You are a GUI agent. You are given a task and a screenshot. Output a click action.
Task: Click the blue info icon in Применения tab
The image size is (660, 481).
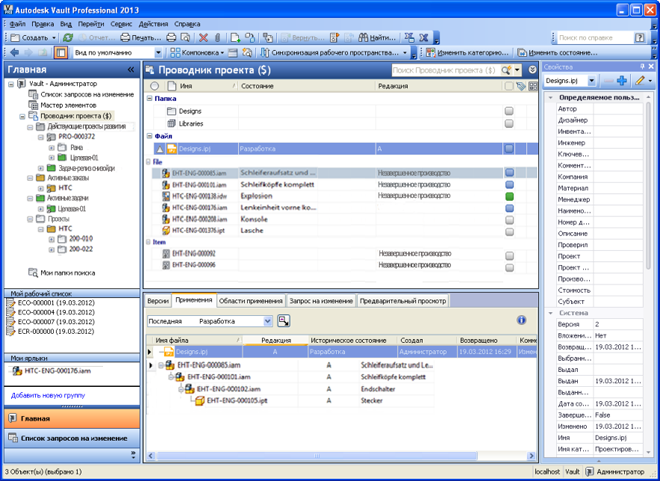pos(521,320)
